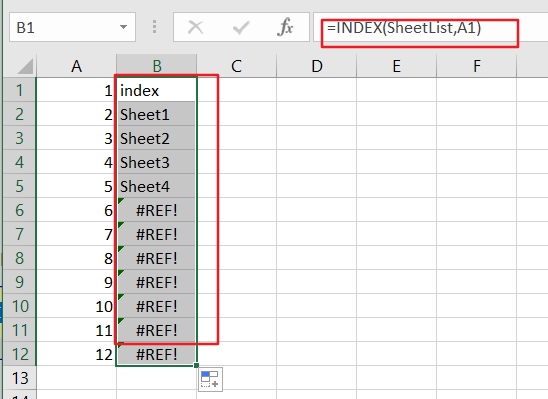This screenshot has height=399, width=548.
Task: Click the #REF! error in row 7
Action: coord(156,234)
